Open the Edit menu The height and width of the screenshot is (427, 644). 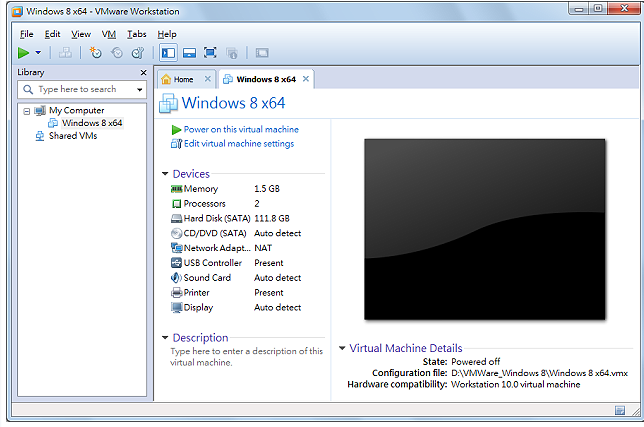tap(52, 34)
